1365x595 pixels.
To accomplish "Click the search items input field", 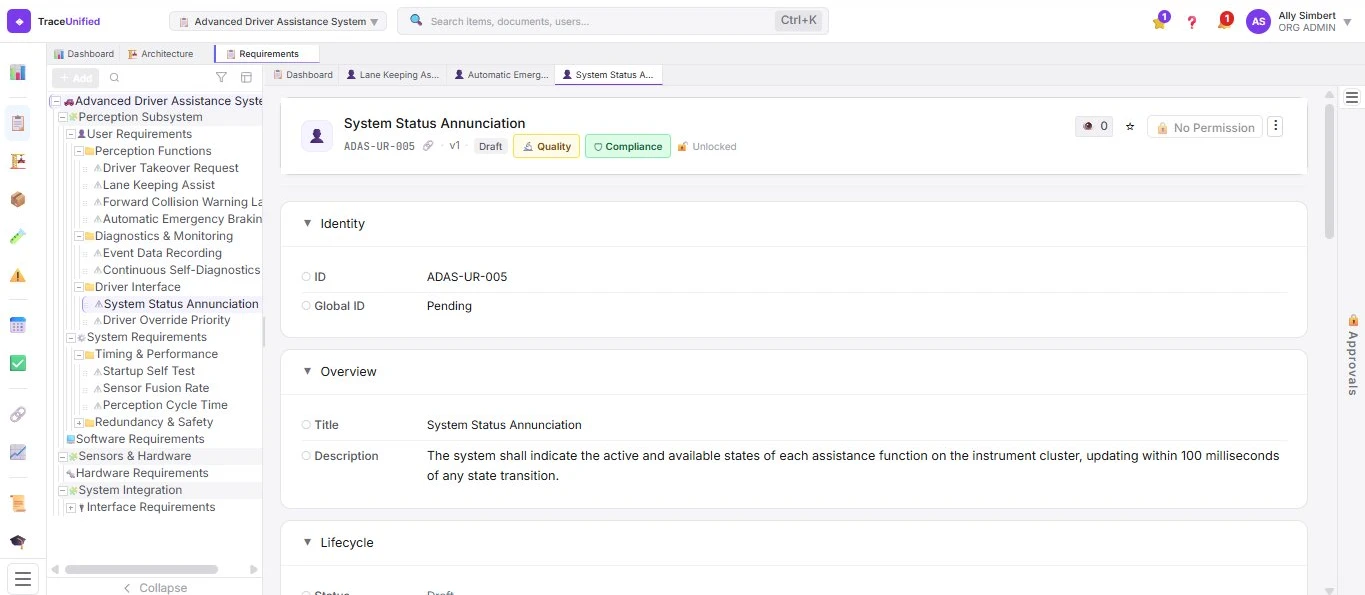I will (x=612, y=21).
